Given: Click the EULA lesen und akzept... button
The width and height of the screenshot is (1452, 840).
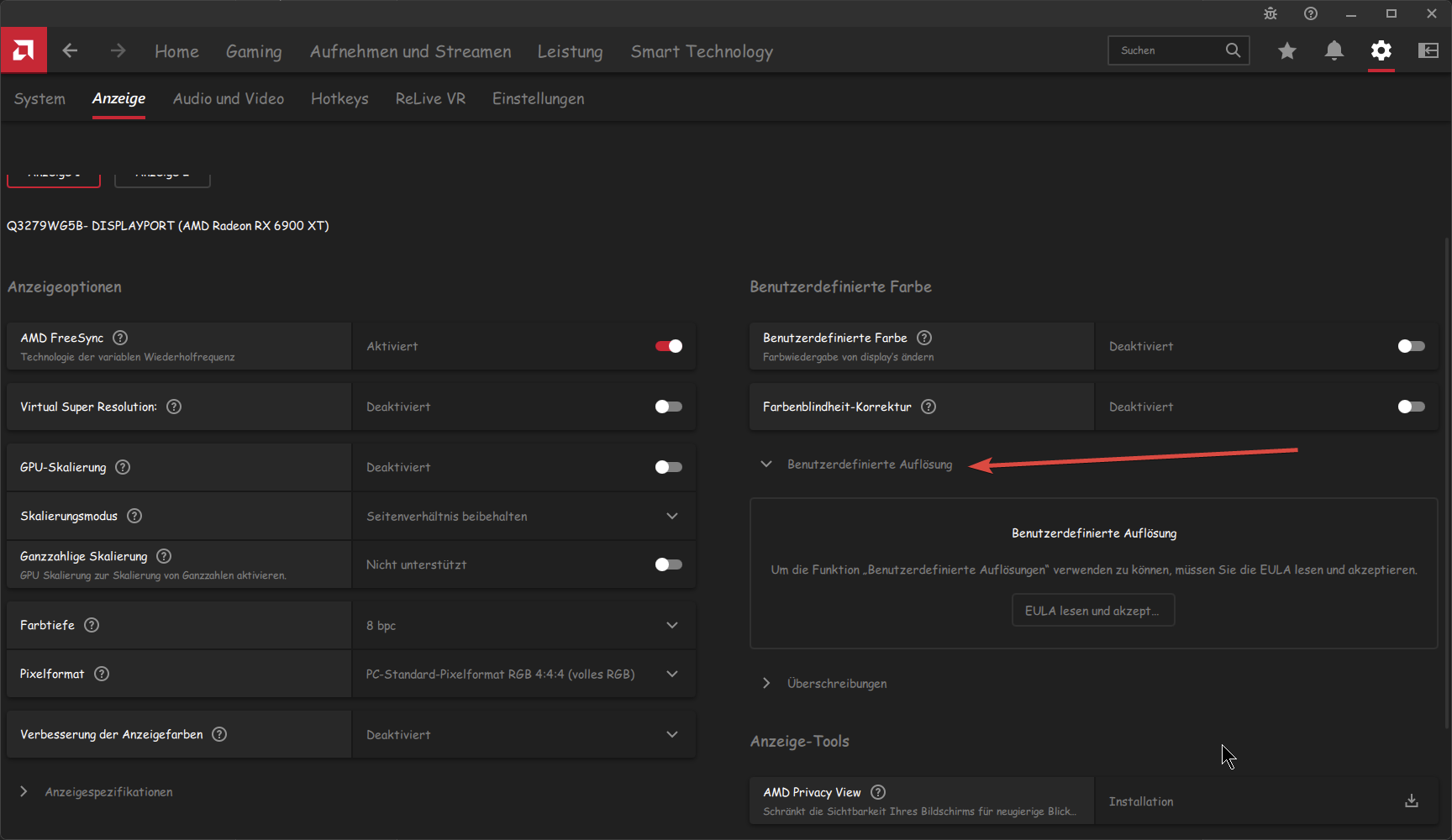Looking at the screenshot, I should [1093, 611].
